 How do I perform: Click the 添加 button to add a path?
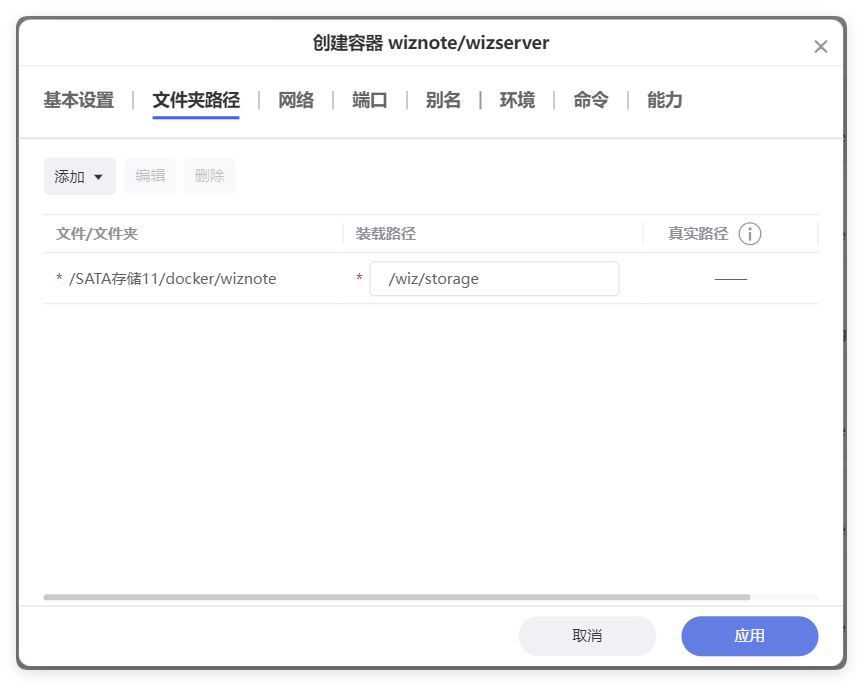[x=70, y=176]
